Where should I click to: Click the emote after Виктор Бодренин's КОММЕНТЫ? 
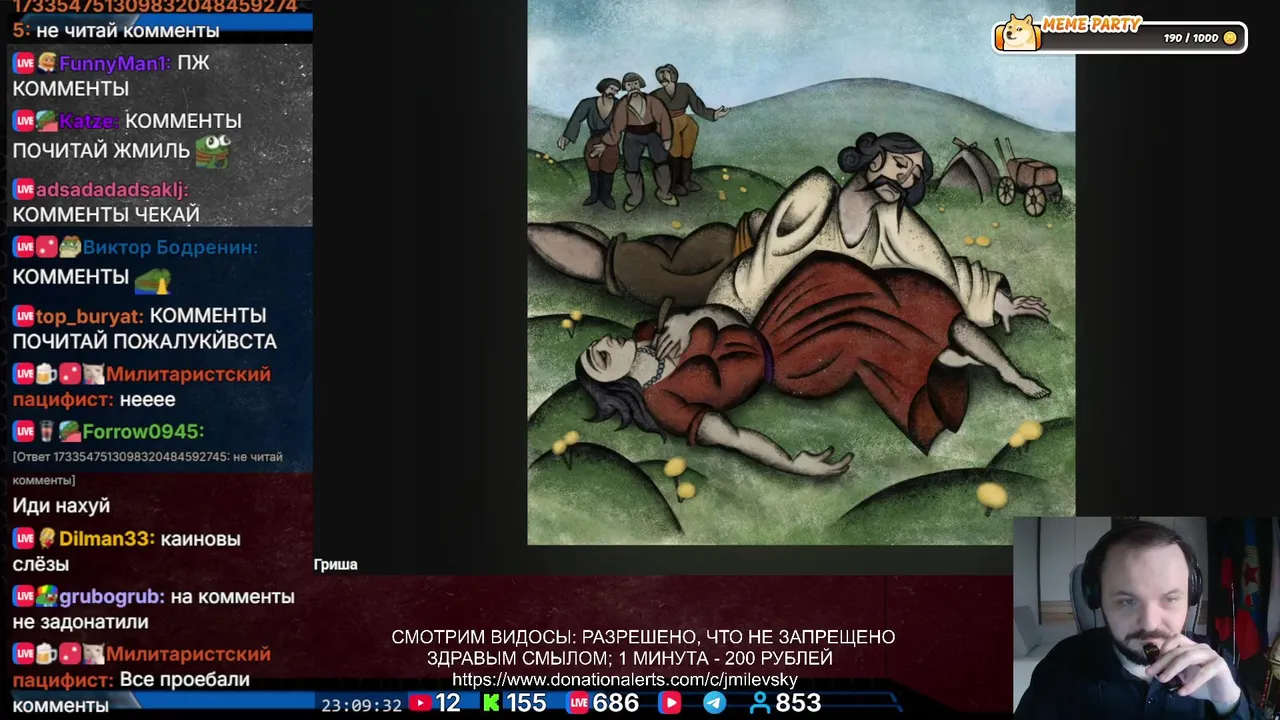(153, 279)
